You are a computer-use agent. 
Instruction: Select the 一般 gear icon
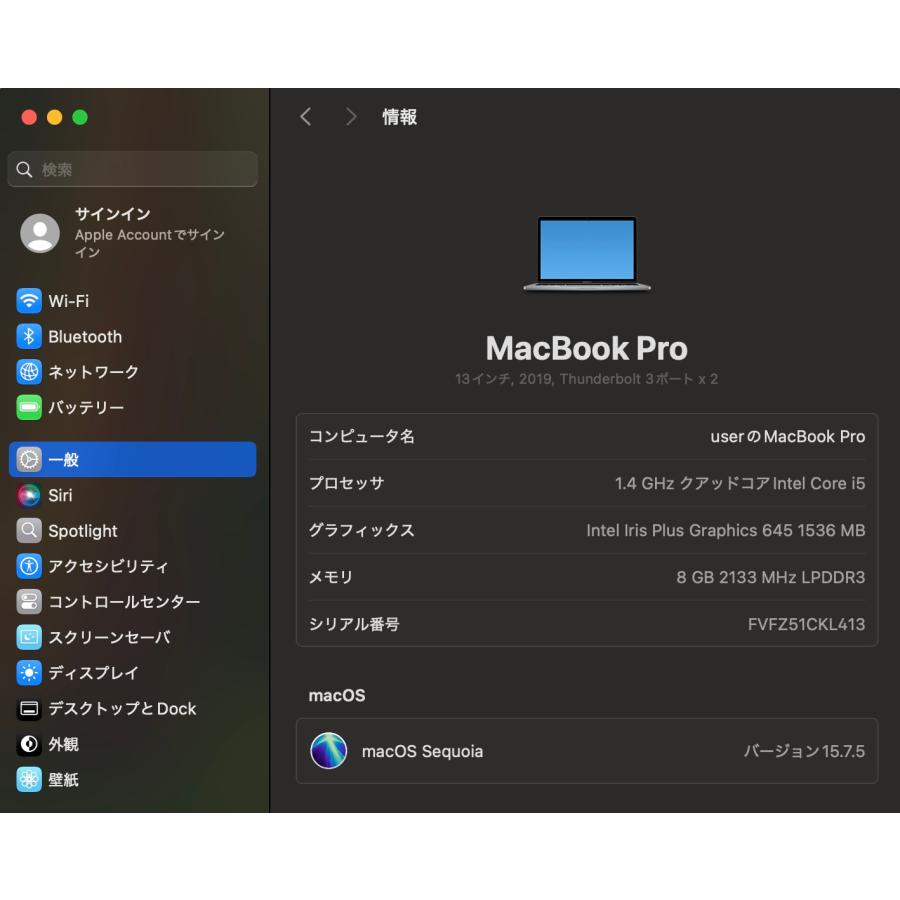click(29, 459)
